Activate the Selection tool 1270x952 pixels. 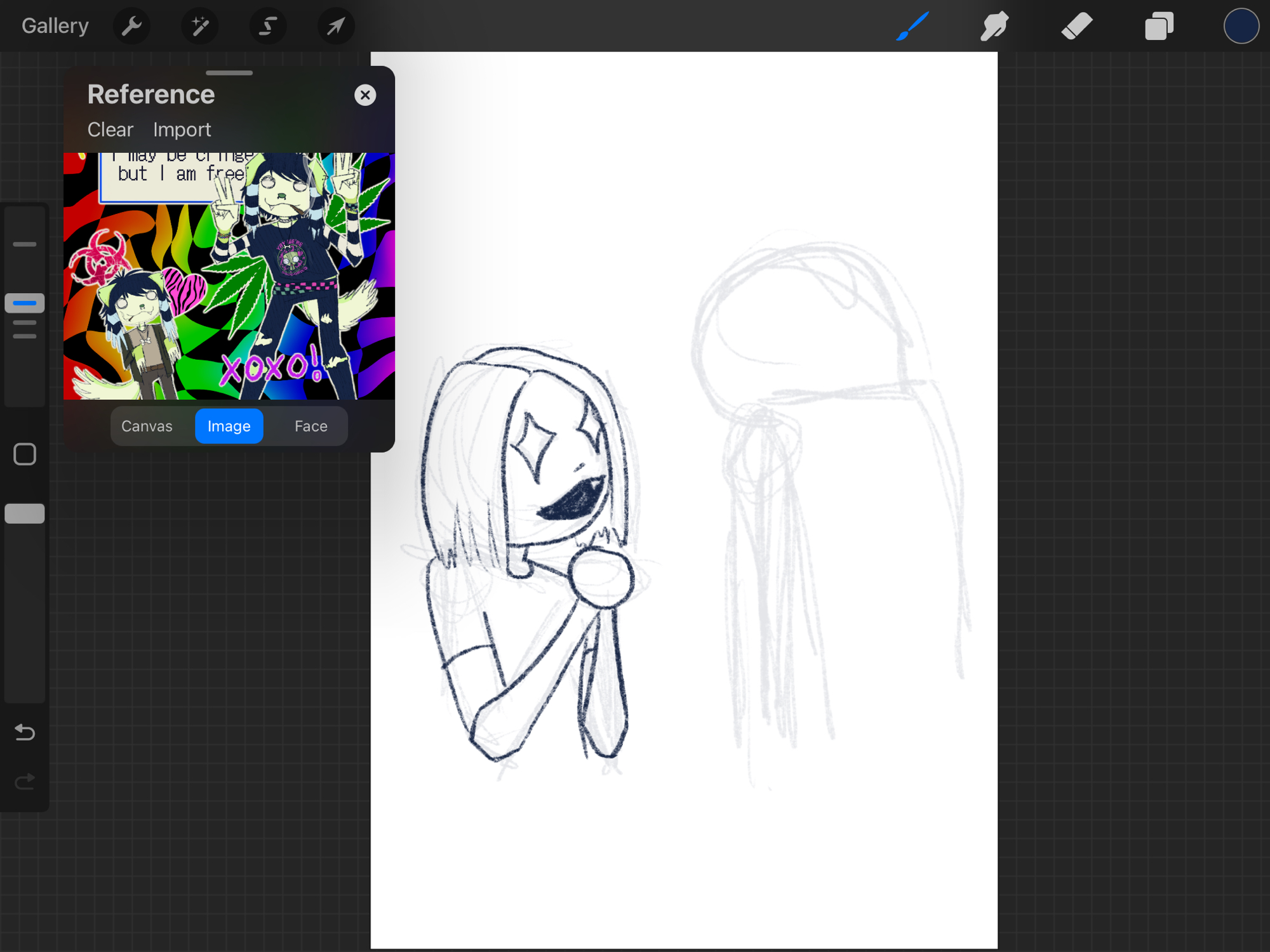click(x=268, y=26)
